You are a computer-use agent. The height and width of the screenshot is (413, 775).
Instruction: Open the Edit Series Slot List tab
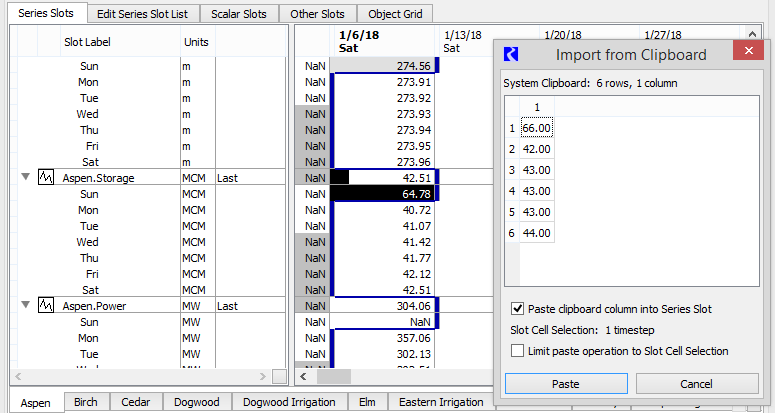(141, 14)
